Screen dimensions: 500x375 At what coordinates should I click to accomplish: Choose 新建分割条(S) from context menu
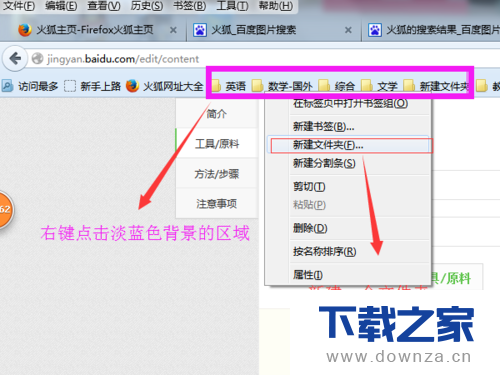coord(348,163)
